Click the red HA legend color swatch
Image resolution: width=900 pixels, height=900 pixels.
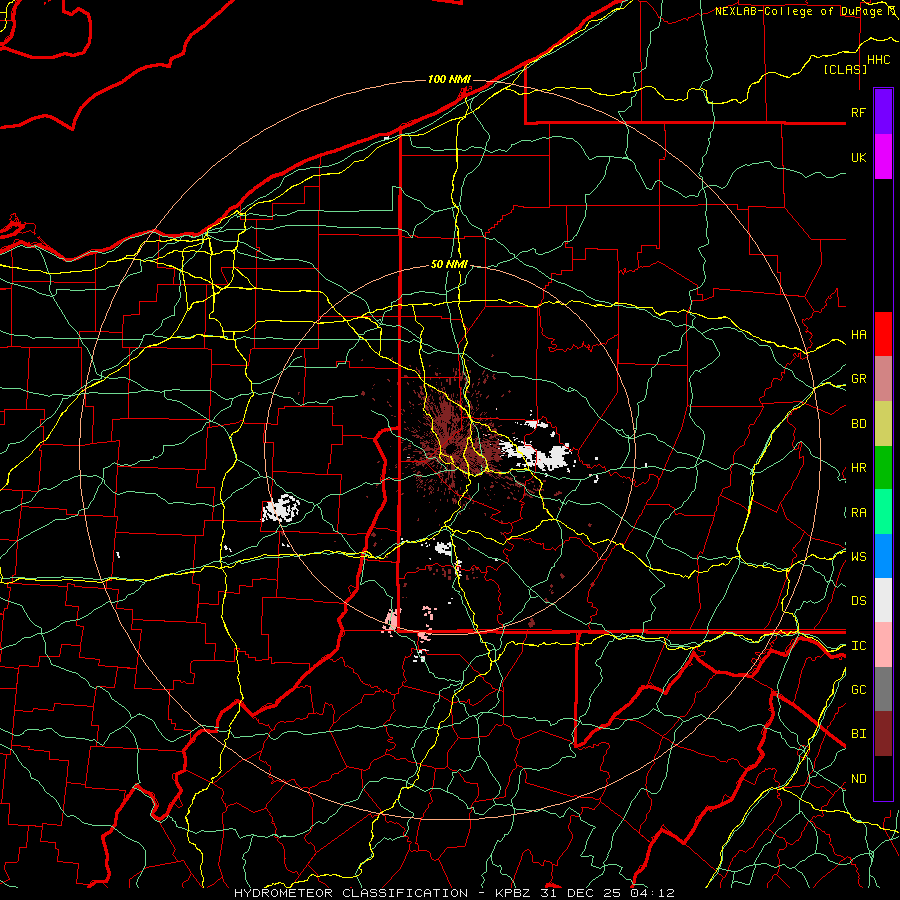pos(883,334)
